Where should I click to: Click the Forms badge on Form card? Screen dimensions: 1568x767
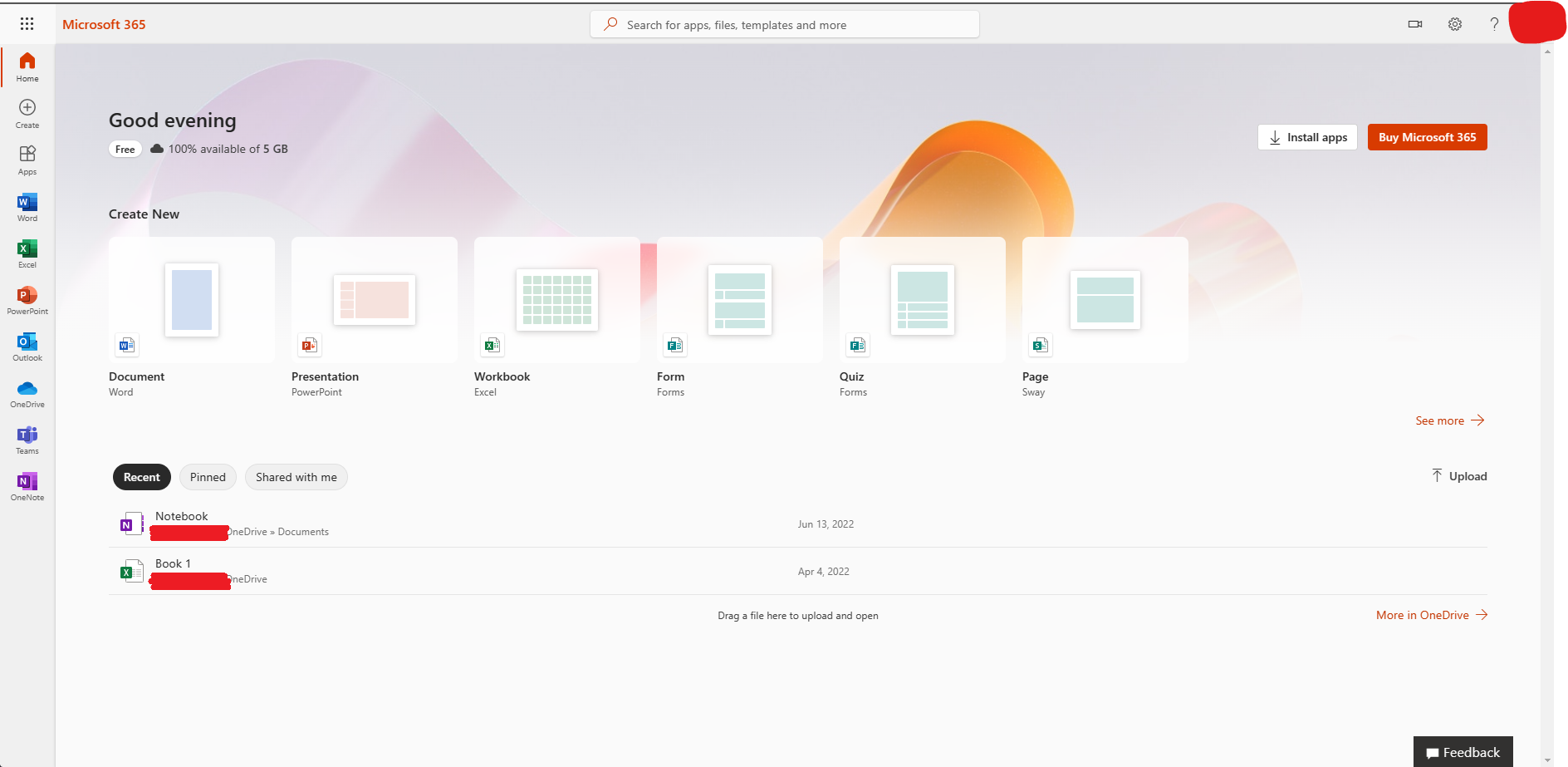pos(675,345)
